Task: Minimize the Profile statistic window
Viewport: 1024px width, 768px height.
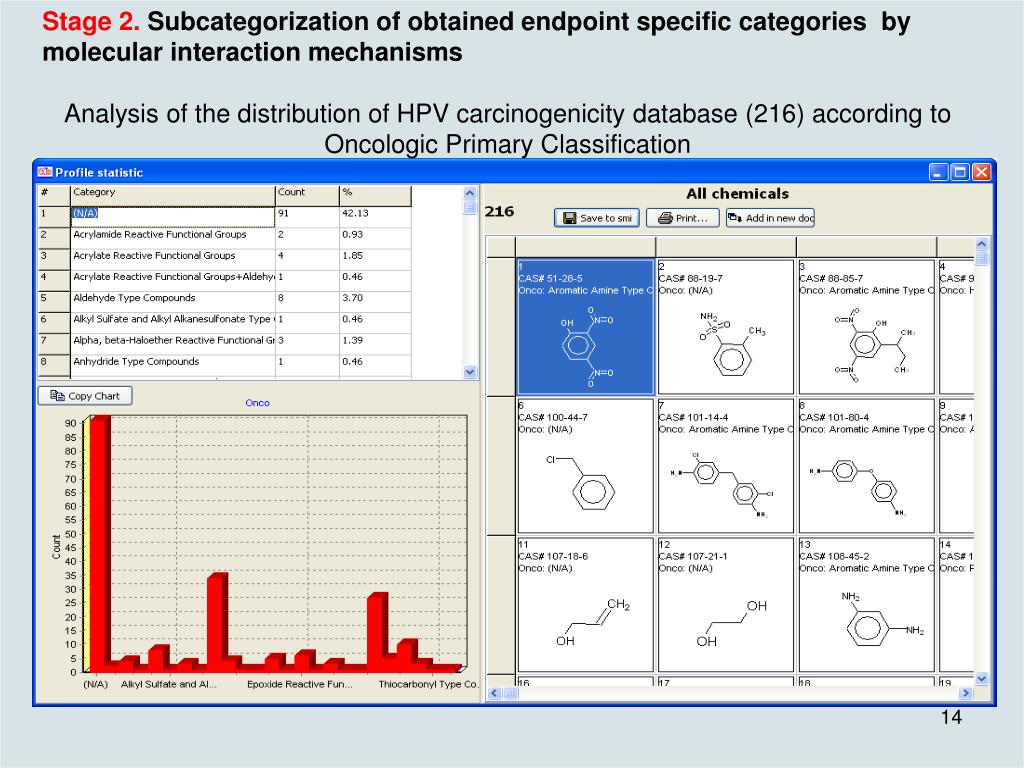Action: pos(938,172)
